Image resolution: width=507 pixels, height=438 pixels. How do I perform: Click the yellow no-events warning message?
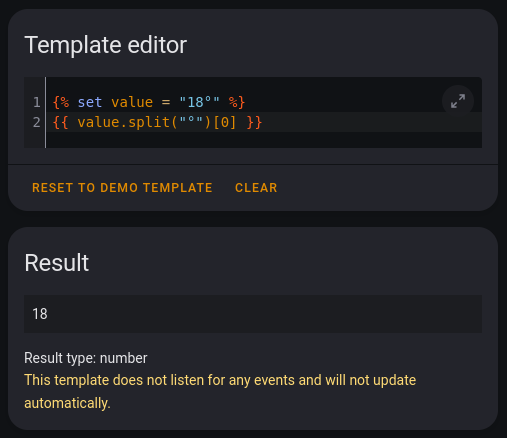point(220,391)
